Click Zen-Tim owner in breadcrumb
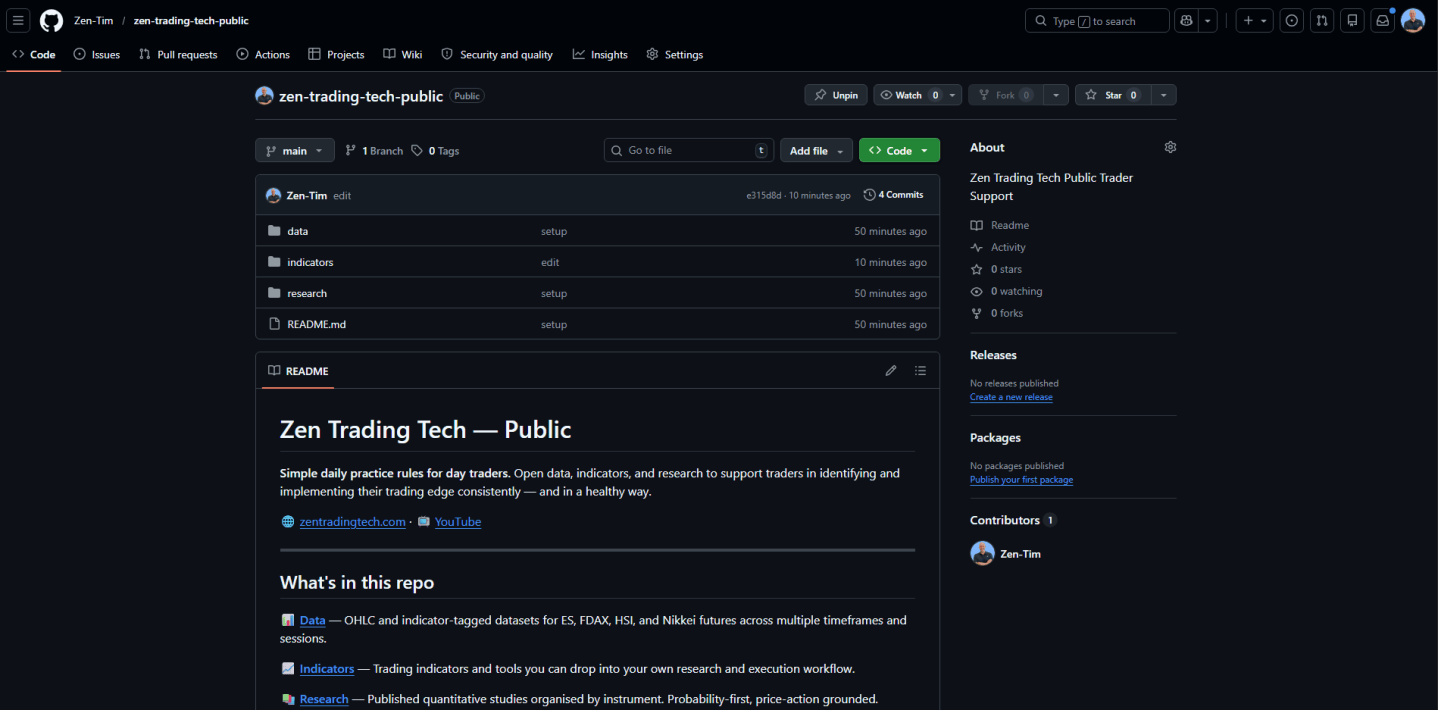The height and width of the screenshot is (710, 1438). 93,21
